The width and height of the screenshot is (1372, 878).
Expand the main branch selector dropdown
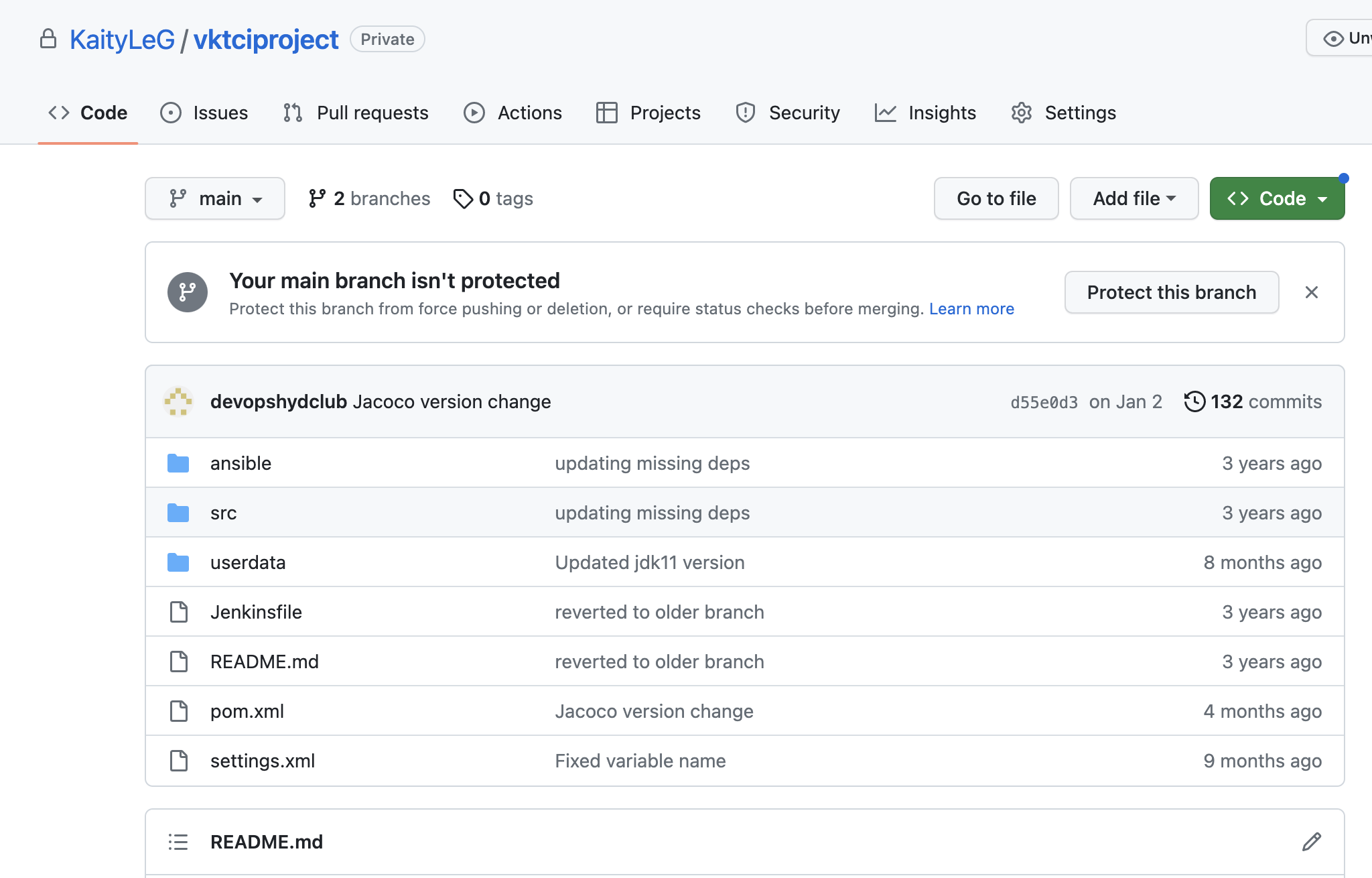click(x=215, y=198)
